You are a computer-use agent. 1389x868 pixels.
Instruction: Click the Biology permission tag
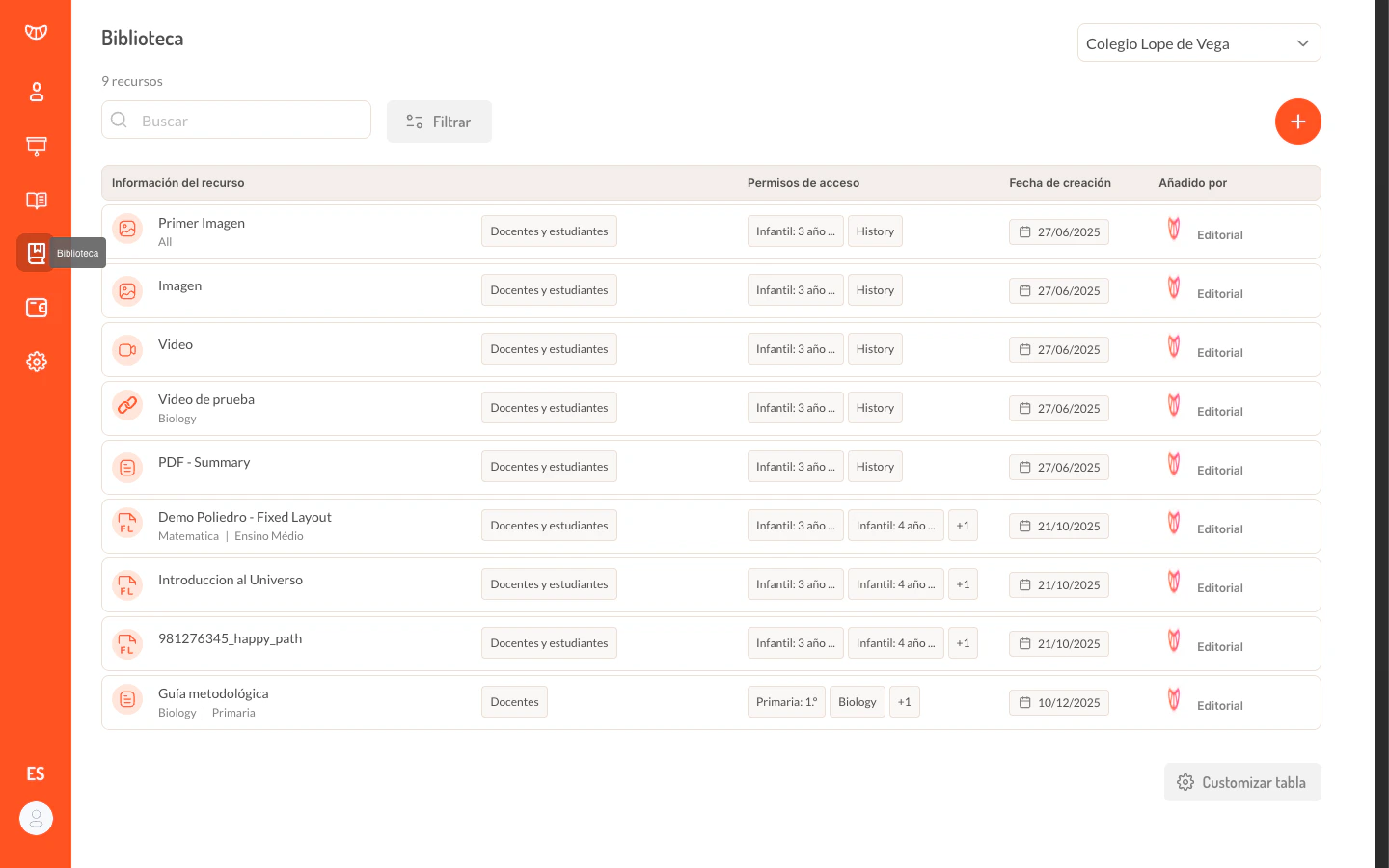858,702
